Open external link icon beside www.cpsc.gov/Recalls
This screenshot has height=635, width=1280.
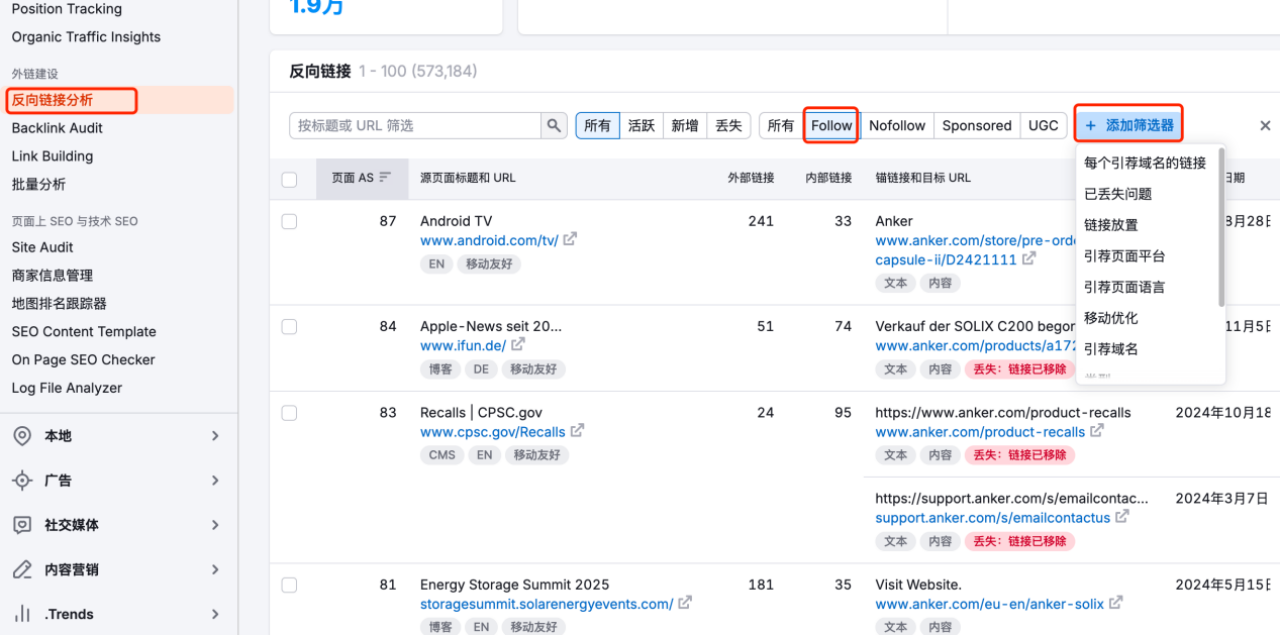[577, 432]
